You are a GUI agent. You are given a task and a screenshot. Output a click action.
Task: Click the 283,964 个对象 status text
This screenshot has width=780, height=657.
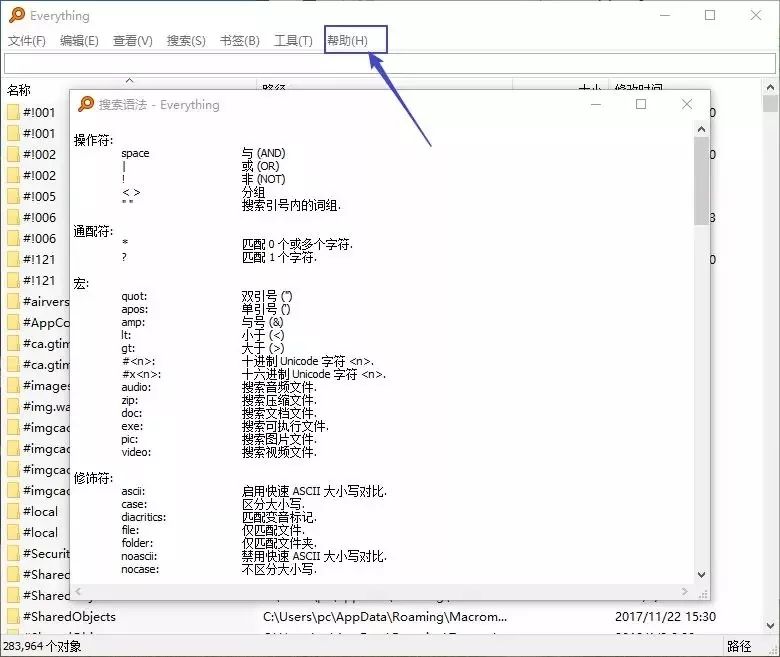pyautogui.click(x=42, y=646)
